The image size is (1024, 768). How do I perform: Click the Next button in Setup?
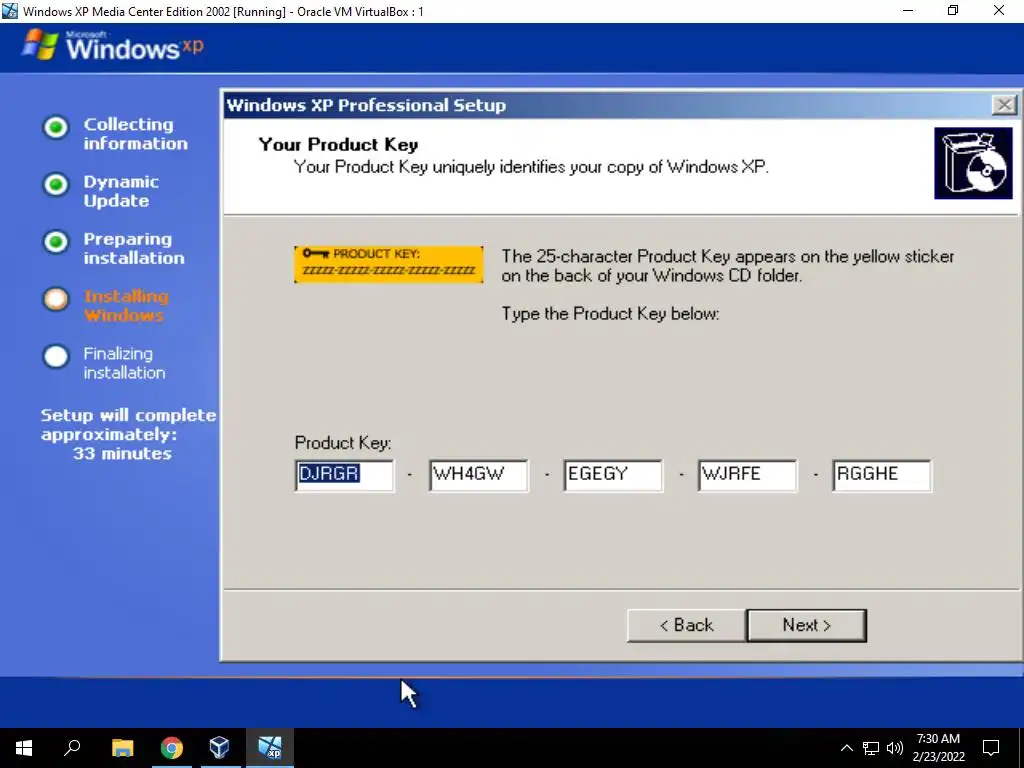tap(807, 625)
